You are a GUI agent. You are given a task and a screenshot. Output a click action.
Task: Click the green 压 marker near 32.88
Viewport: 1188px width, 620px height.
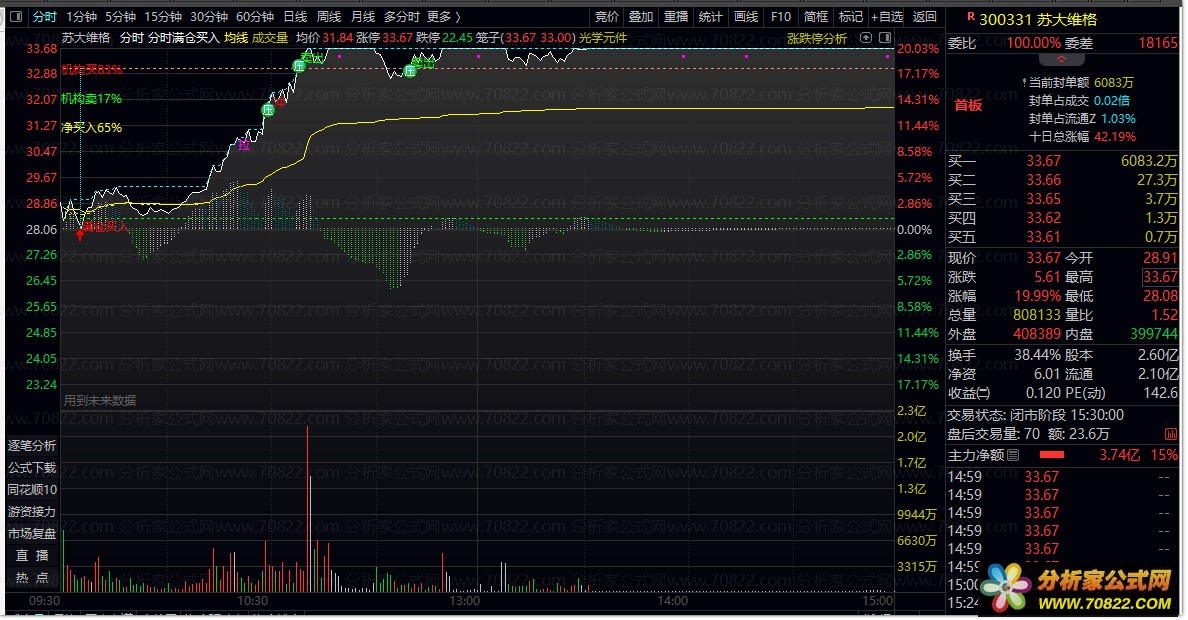click(299, 67)
